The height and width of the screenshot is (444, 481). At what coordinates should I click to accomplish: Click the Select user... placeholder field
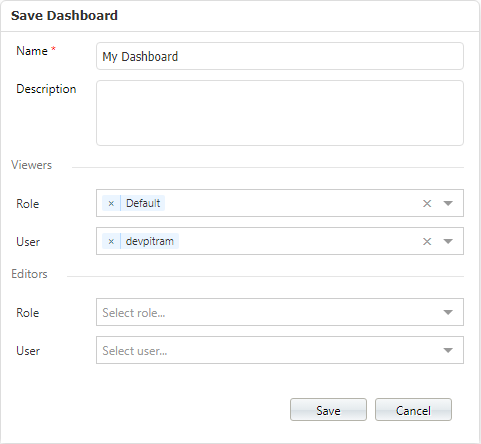click(x=280, y=350)
